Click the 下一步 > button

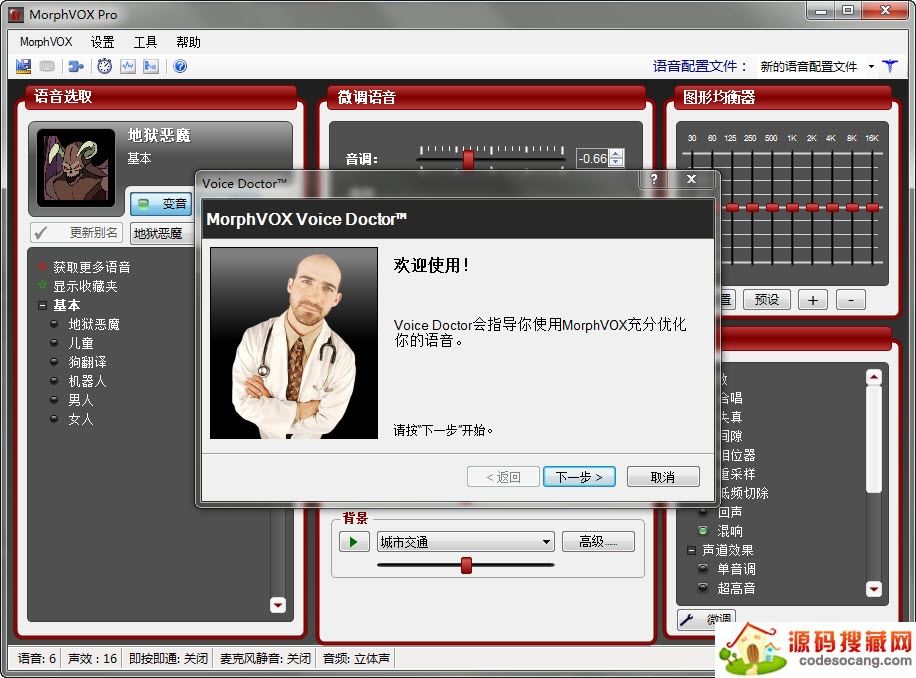tap(579, 477)
